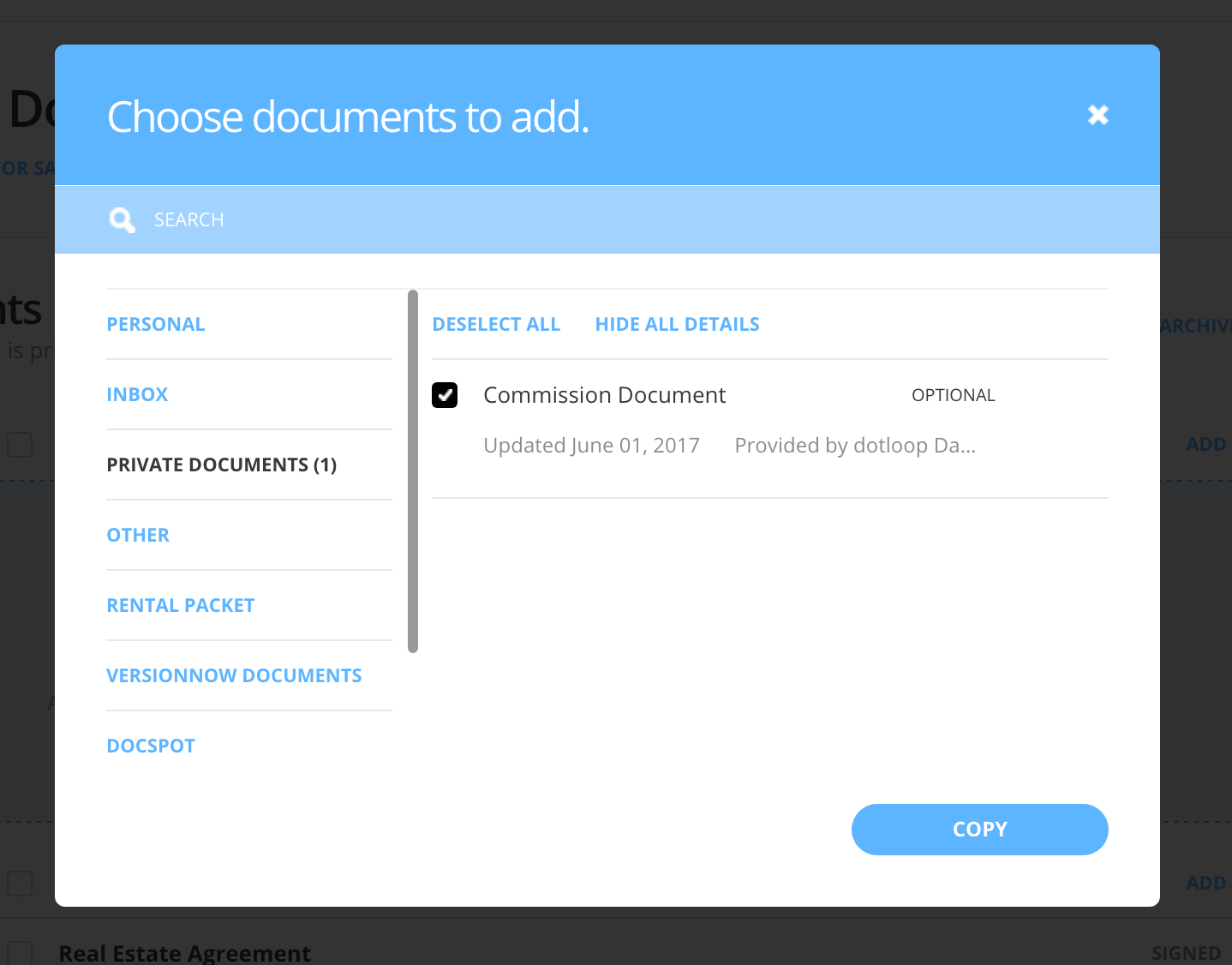Image resolution: width=1232 pixels, height=965 pixels.
Task: Open the INBOX documents section
Action: click(137, 394)
